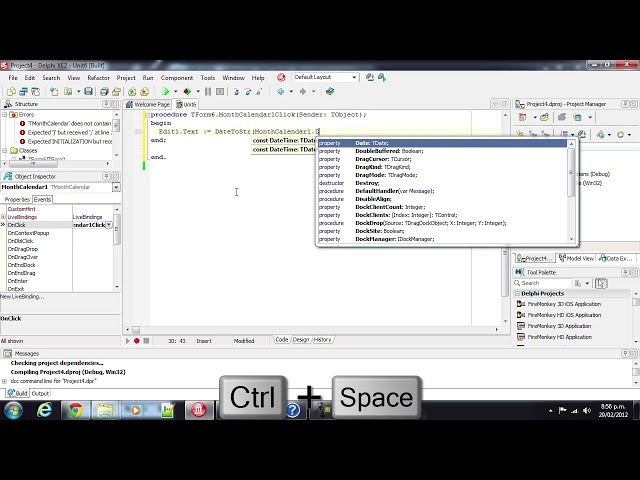Image resolution: width=640 pixels, height=480 pixels.
Task: Click the Windows Start button
Action: coord(13,410)
